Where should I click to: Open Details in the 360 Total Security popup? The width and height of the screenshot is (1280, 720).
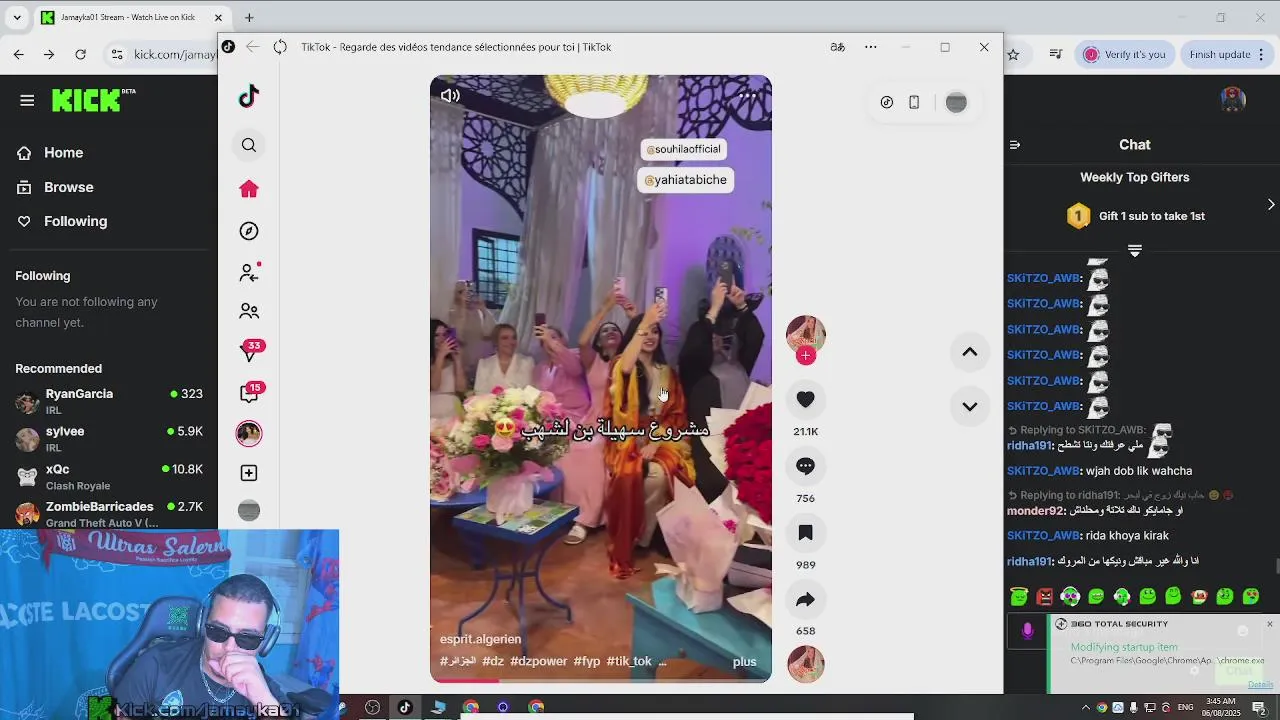pyautogui.click(x=1260, y=684)
